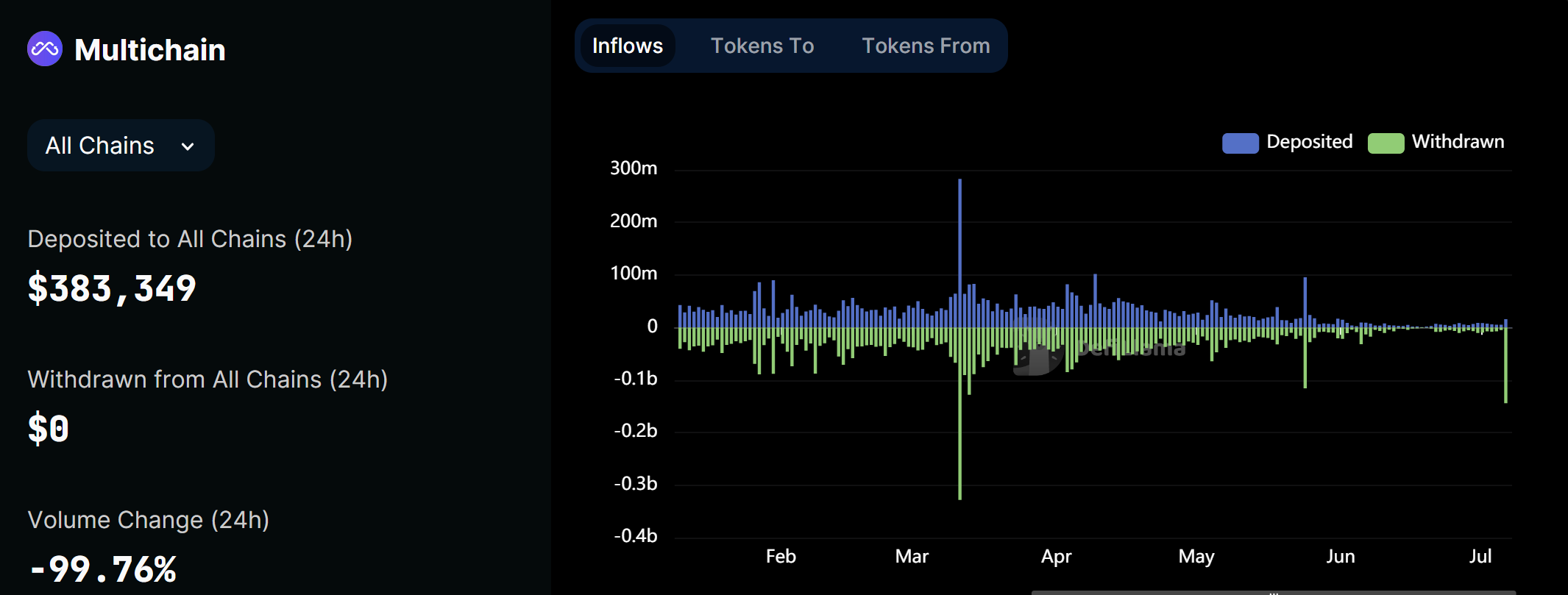Select the "Volume Change (24h)" label

click(149, 520)
